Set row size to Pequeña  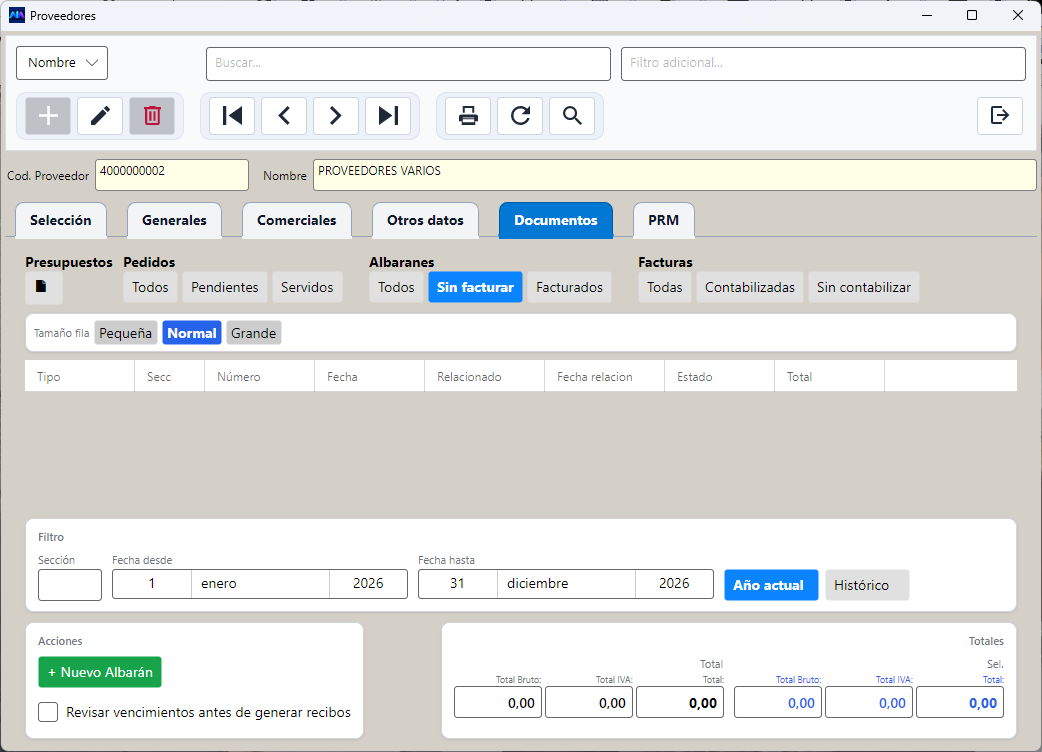(x=126, y=333)
